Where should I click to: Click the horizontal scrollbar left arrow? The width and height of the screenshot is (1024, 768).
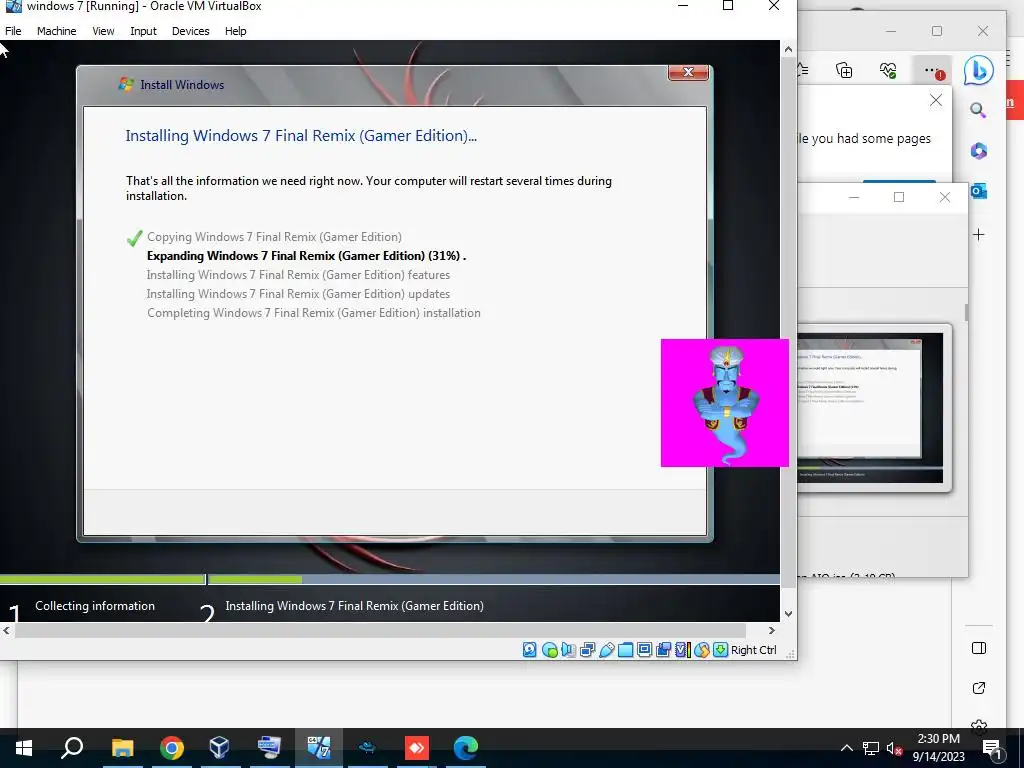pos(7,630)
